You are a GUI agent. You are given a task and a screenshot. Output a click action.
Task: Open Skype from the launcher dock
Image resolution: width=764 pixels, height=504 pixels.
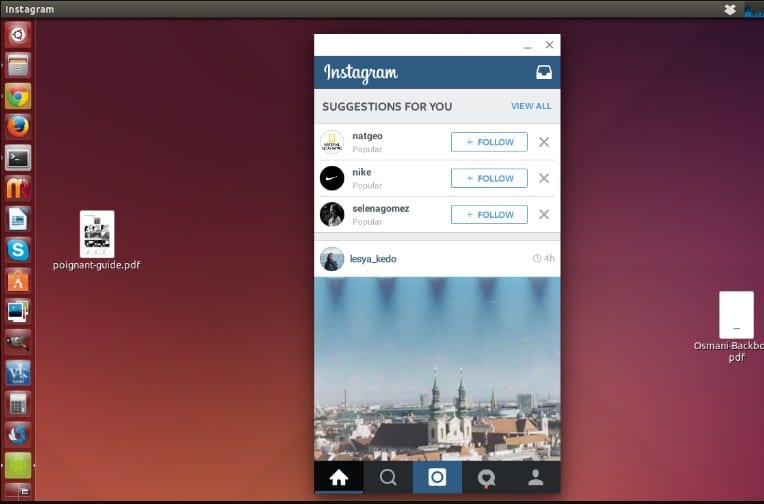point(18,250)
